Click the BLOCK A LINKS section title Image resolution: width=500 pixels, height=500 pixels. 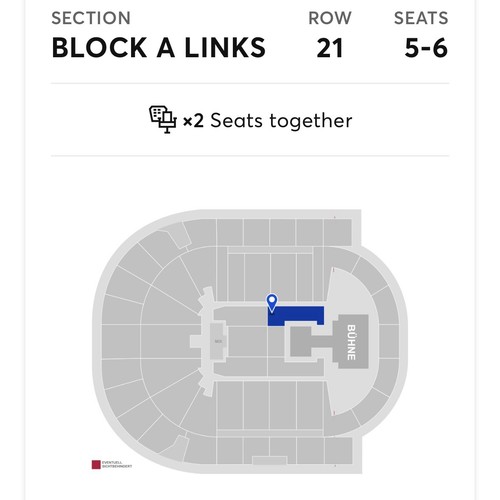pos(159,48)
